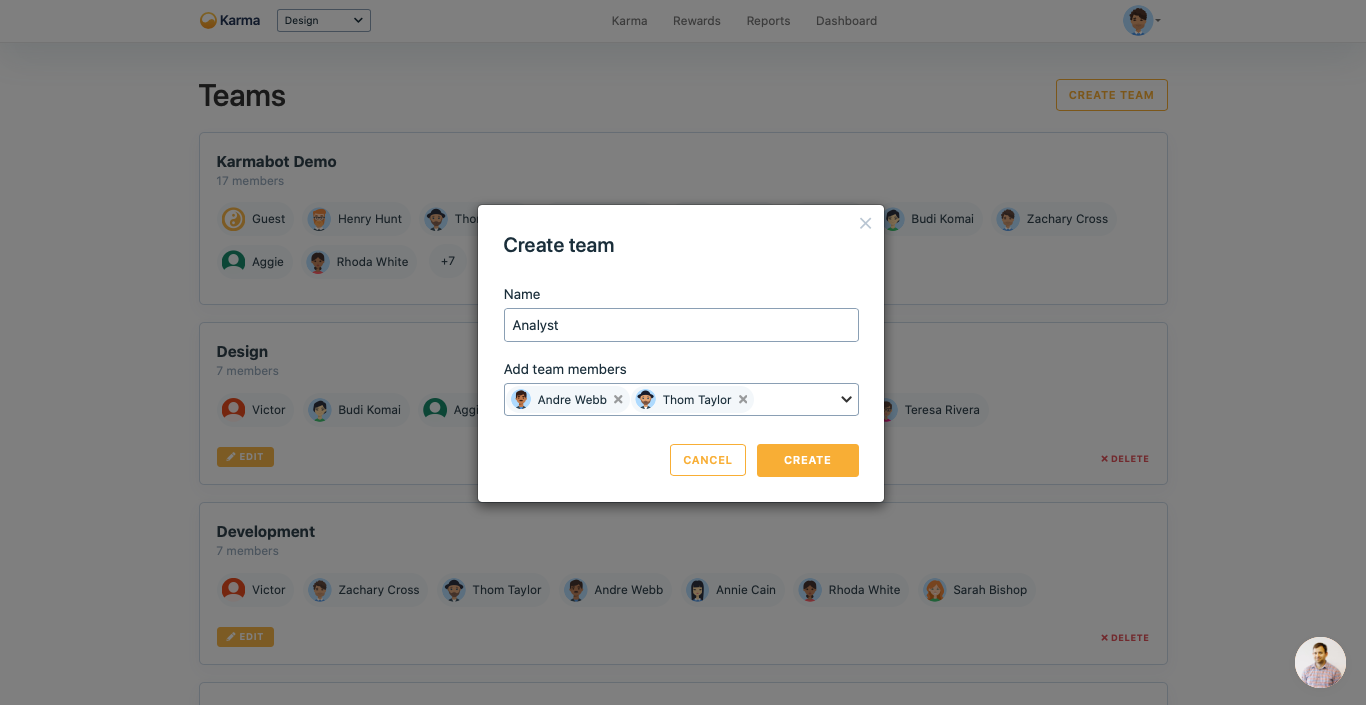This screenshot has width=1366, height=705.
Task: Select Zachary Cross in Karmabot Demo team
Action: pos(1053,219)
